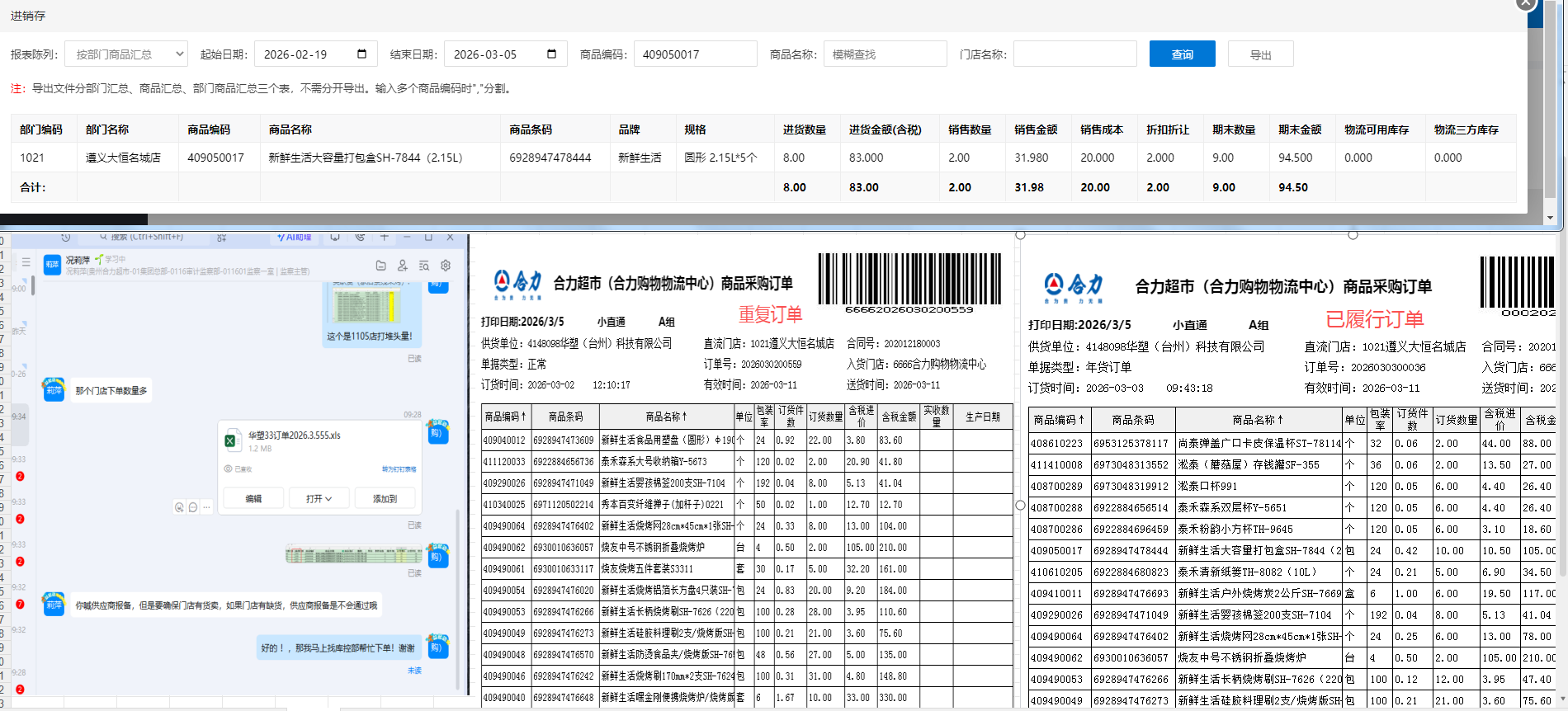Click the 编辑 button on file card
This screenshot has height=711, width=1568.
coord(253,499)
